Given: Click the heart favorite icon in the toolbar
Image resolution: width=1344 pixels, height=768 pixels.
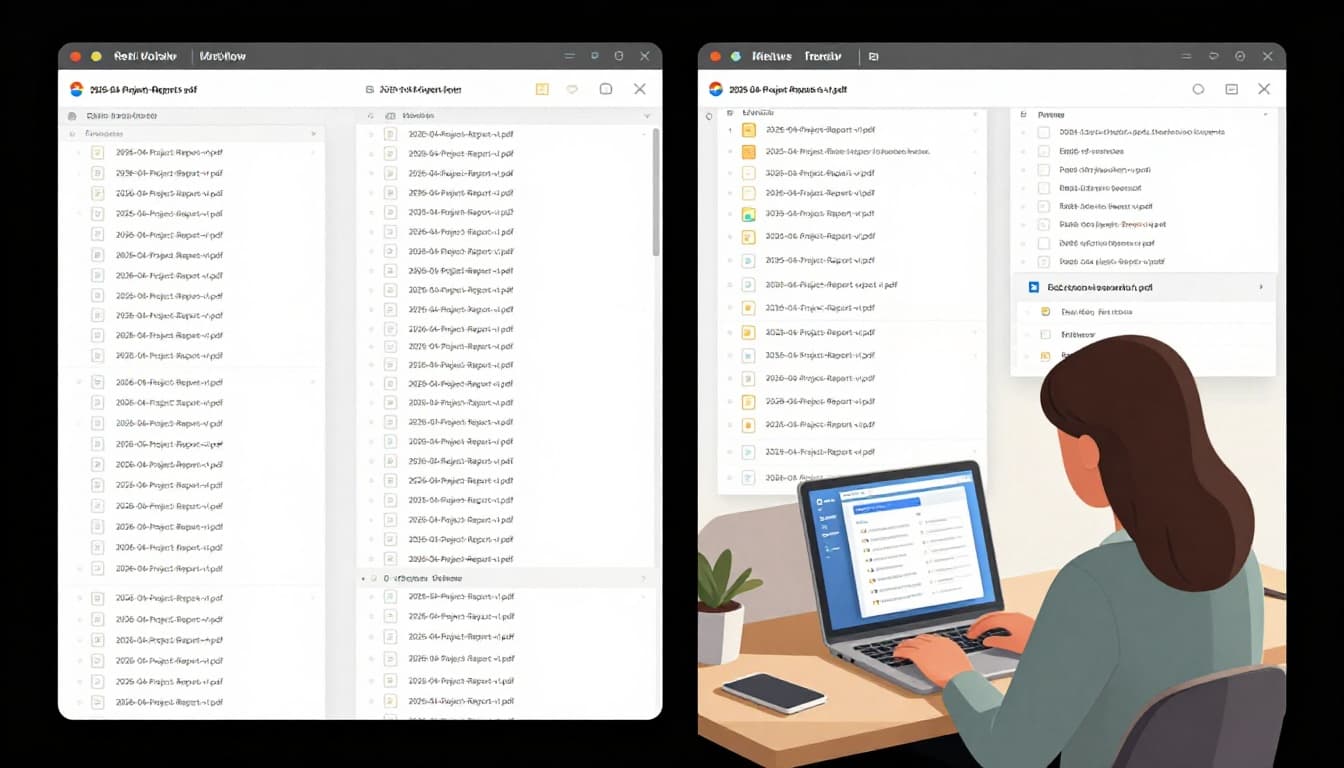Looking at the screenshot, I should point(572,89).
